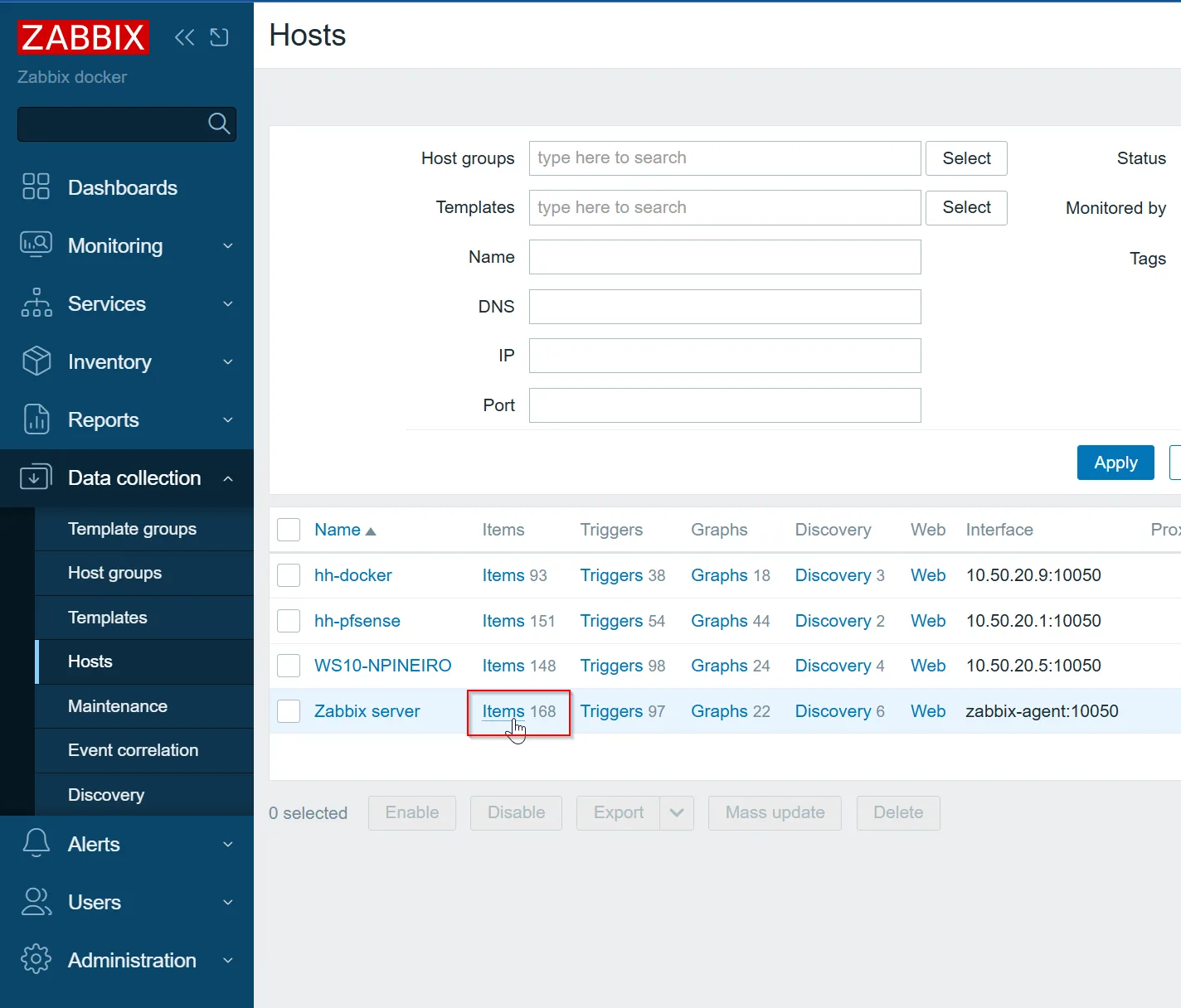The height and width of the screenshot is (1008, 1181).
Task: Click the Apply filter button
Action: (1115, 463)
